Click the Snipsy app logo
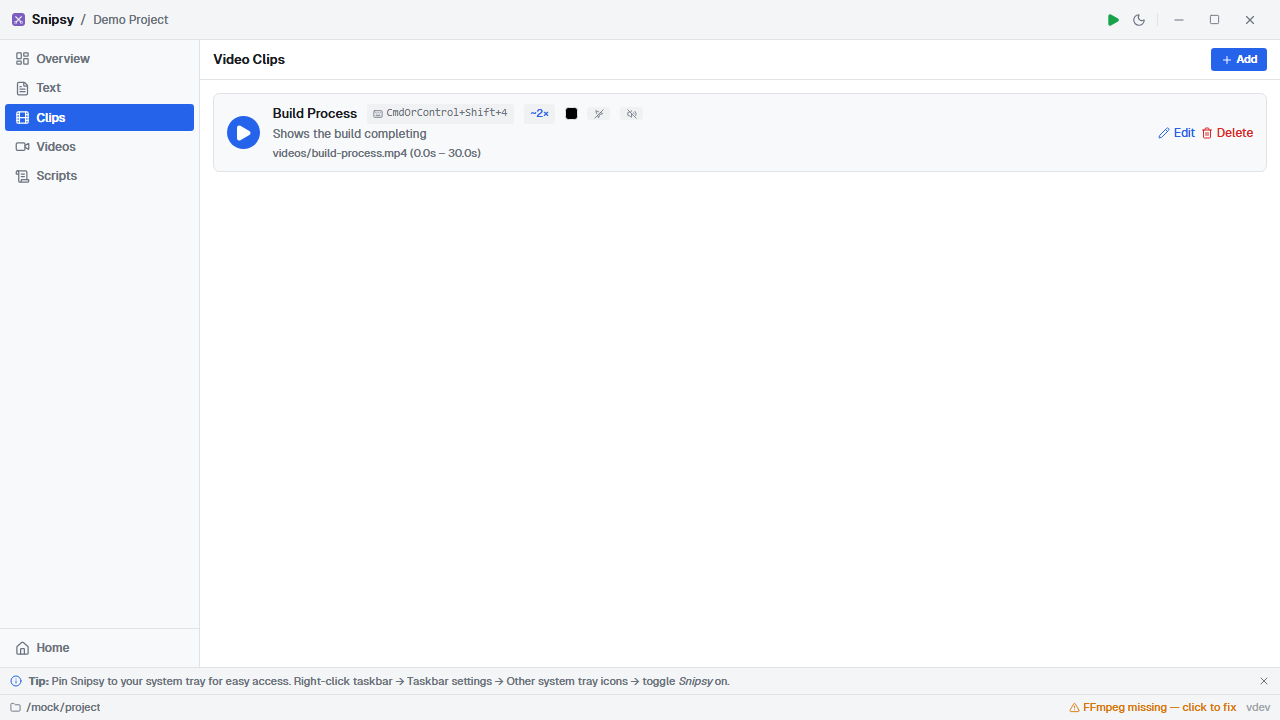 18,20
